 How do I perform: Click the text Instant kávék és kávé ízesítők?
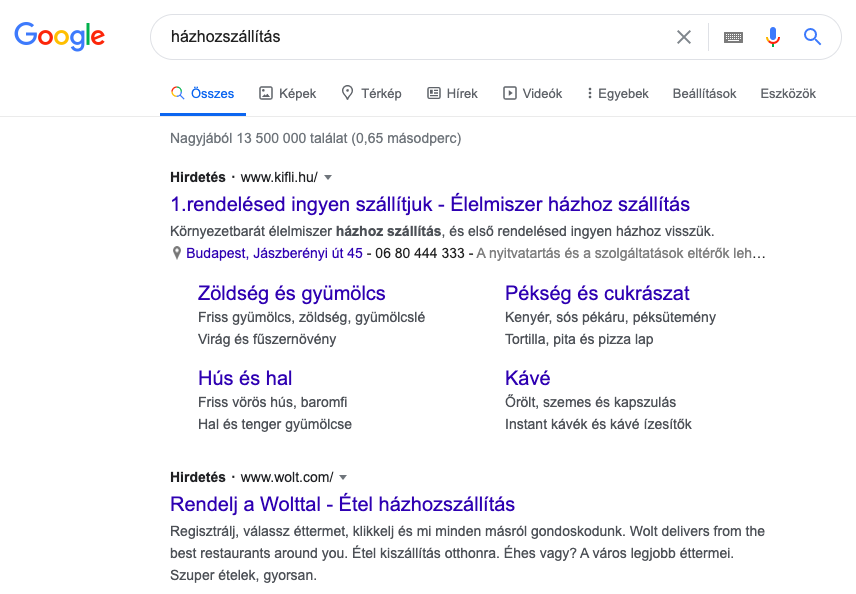click(x=598, y=424)
